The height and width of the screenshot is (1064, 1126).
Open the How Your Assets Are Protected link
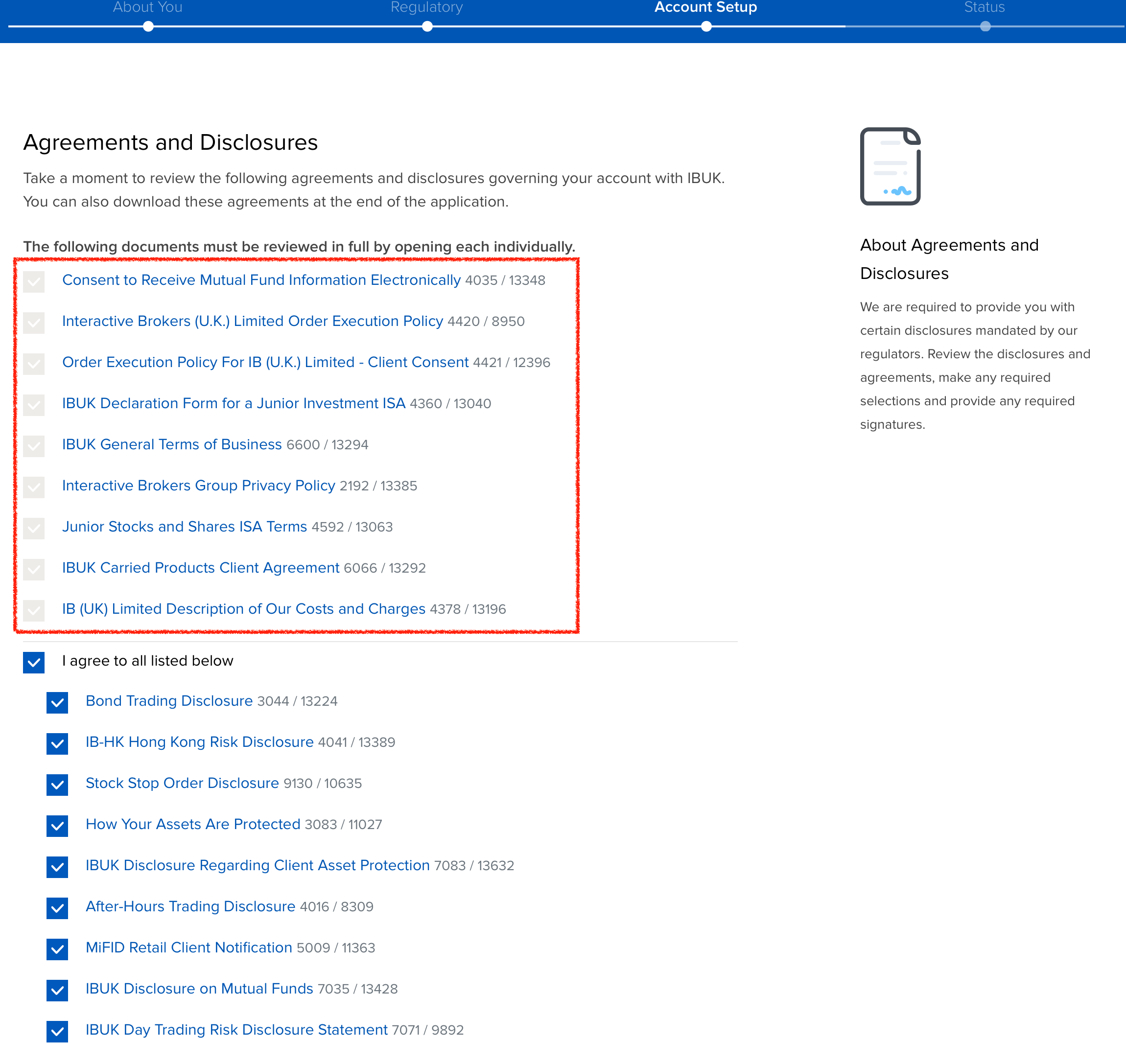pos(193,824)
